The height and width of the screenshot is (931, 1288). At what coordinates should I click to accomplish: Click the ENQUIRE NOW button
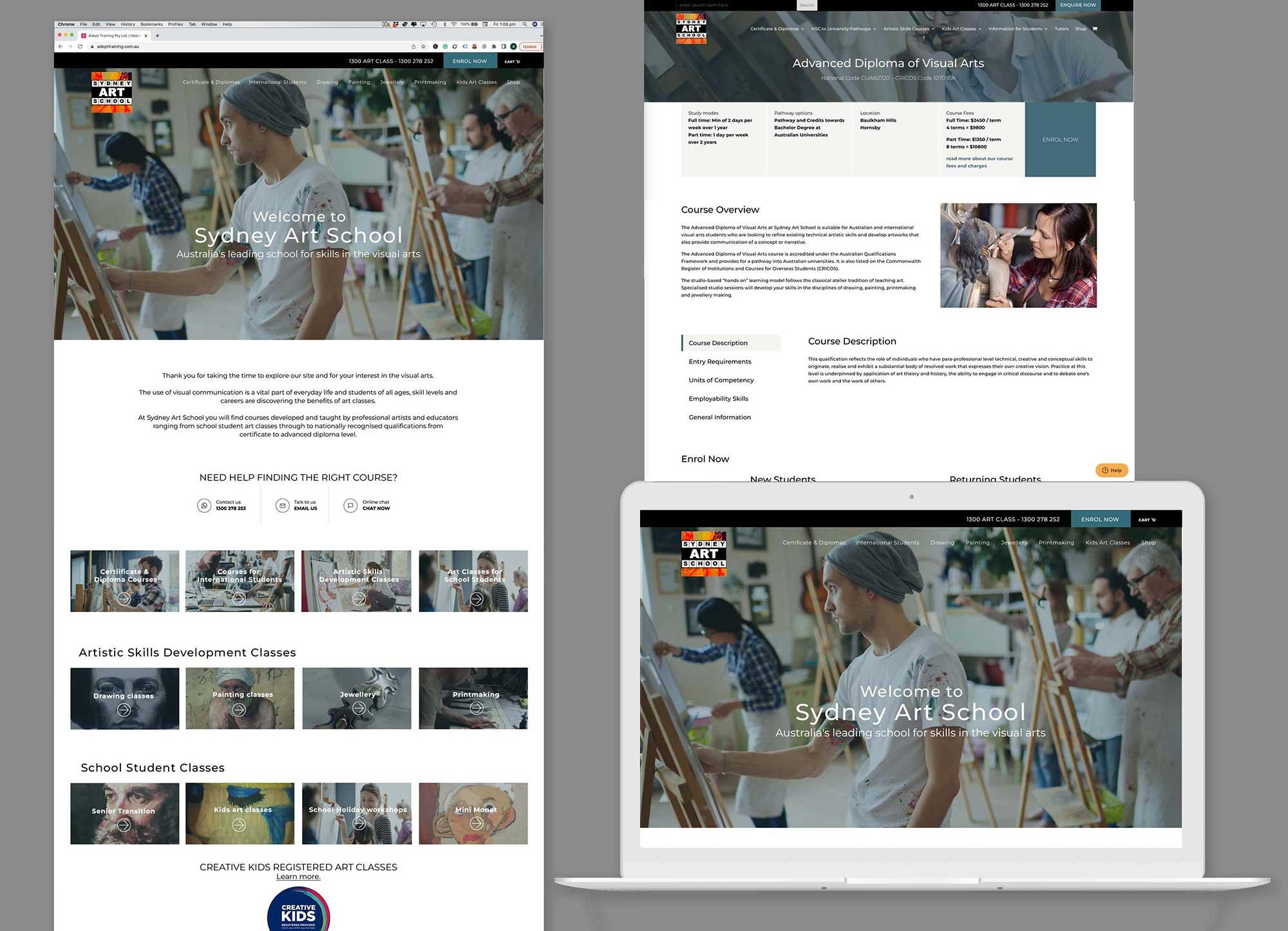(x=1077, y=5)
